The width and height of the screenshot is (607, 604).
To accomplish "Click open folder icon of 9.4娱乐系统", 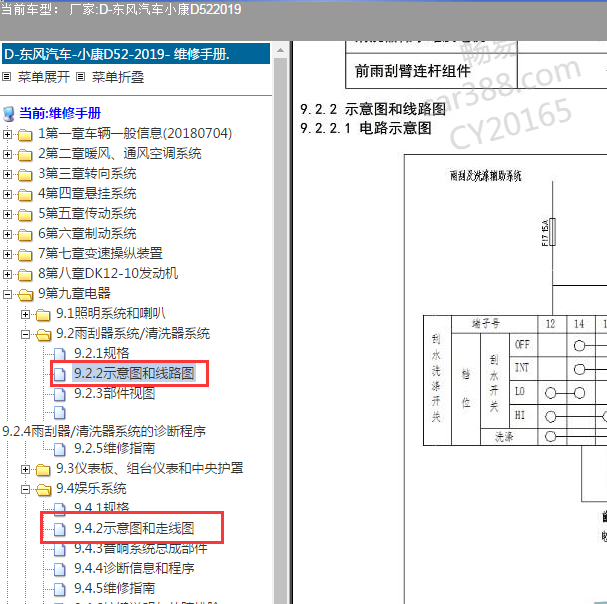I will (x=43, y=490).
